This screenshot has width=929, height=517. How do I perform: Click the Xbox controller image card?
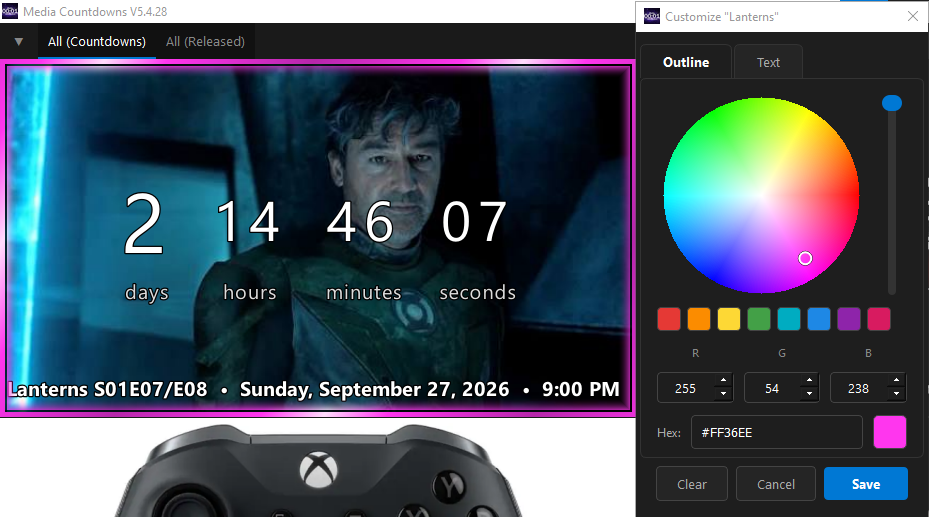(x=318, y=469)
